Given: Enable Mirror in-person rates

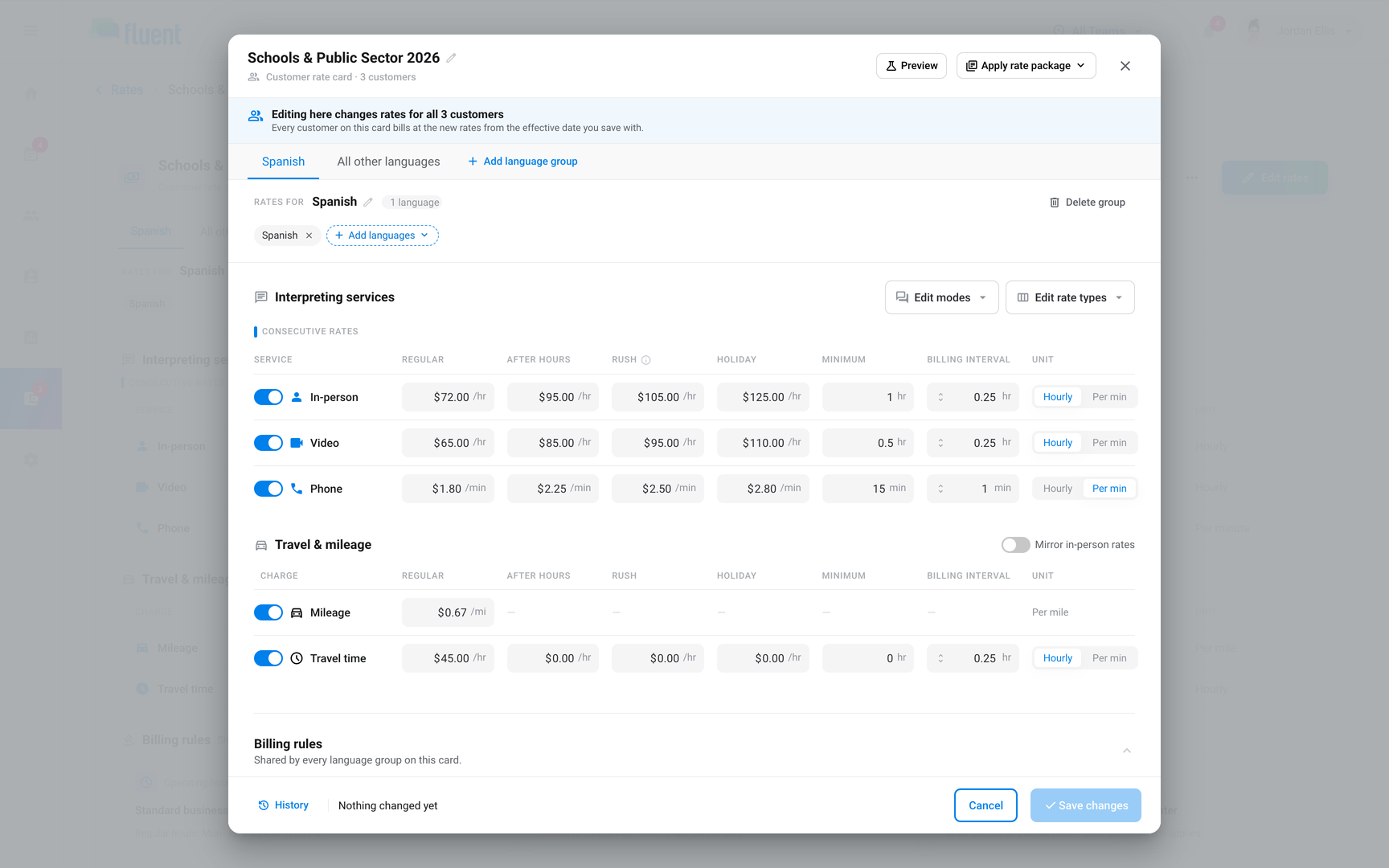Looking at the screenshot, I should [1016, 545].
